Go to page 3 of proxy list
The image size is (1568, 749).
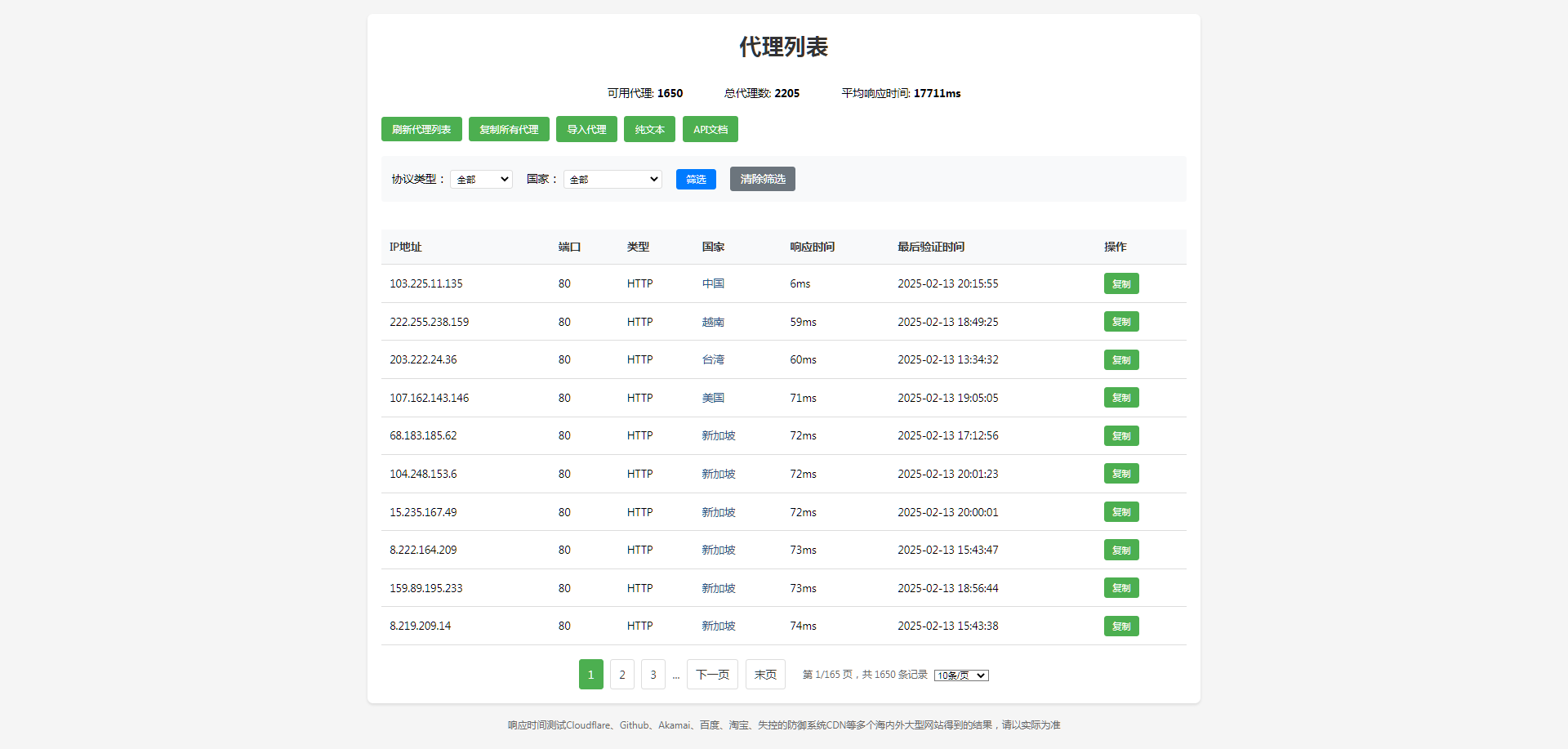coord(653,674)
